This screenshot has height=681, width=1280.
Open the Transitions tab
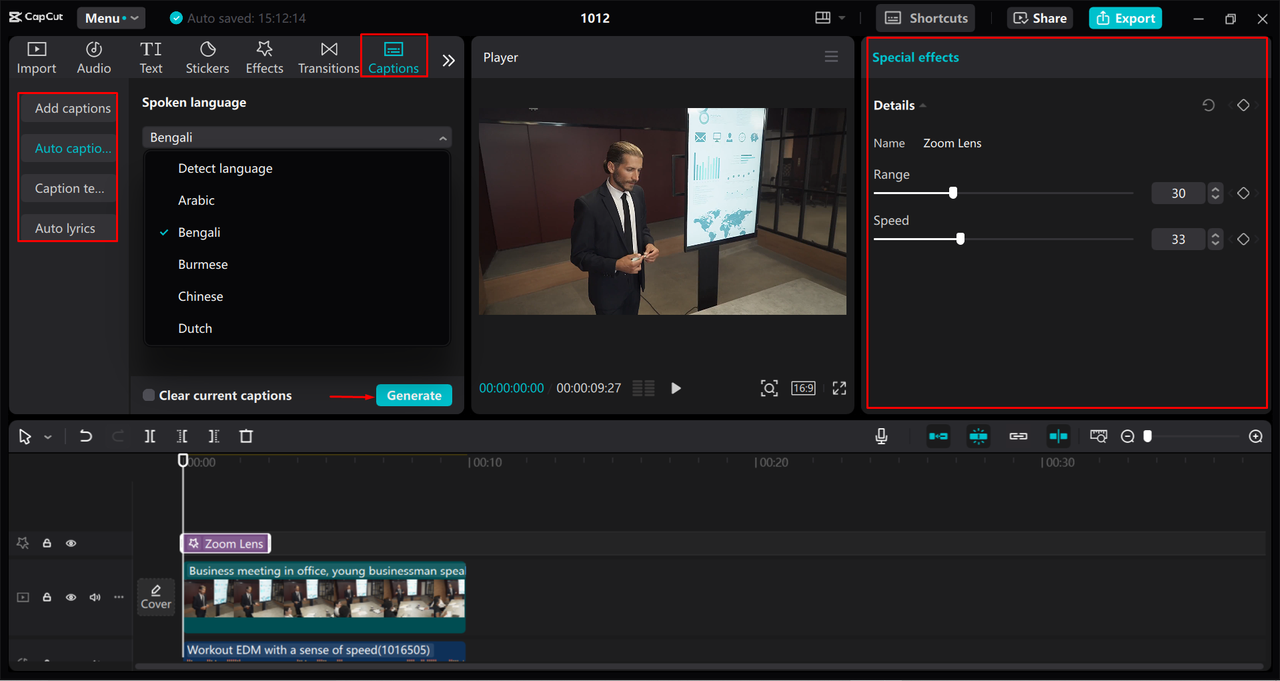328,58
